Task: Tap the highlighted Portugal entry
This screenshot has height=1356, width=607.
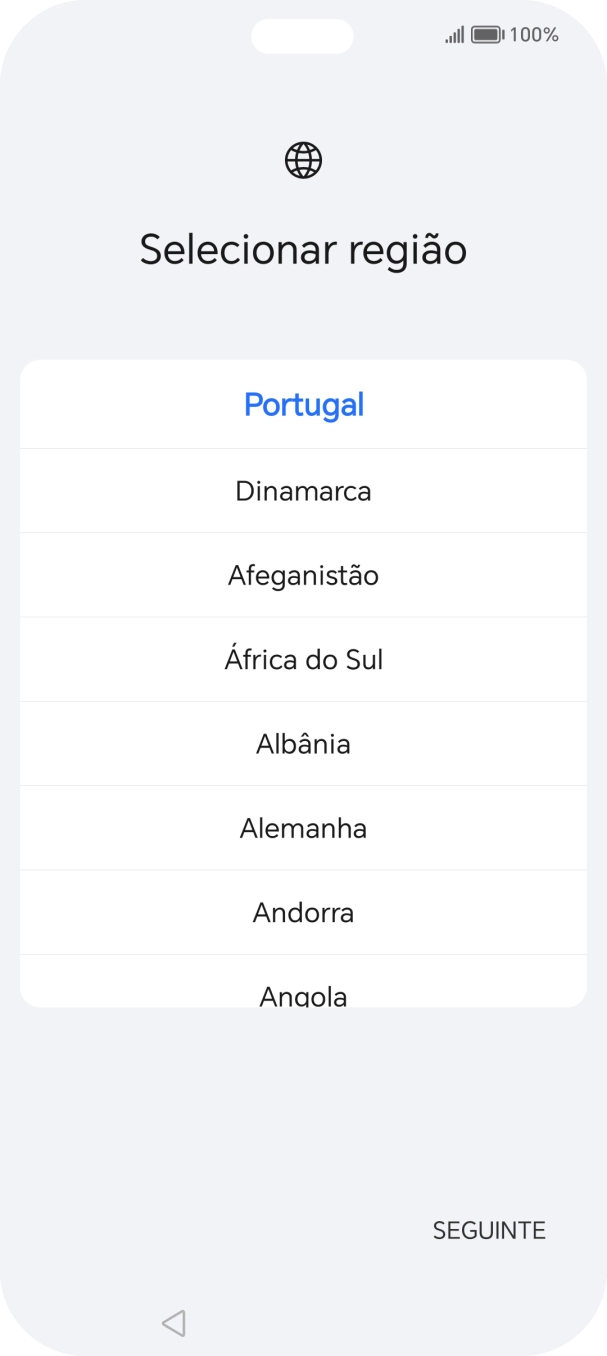Action: point(303,405)
